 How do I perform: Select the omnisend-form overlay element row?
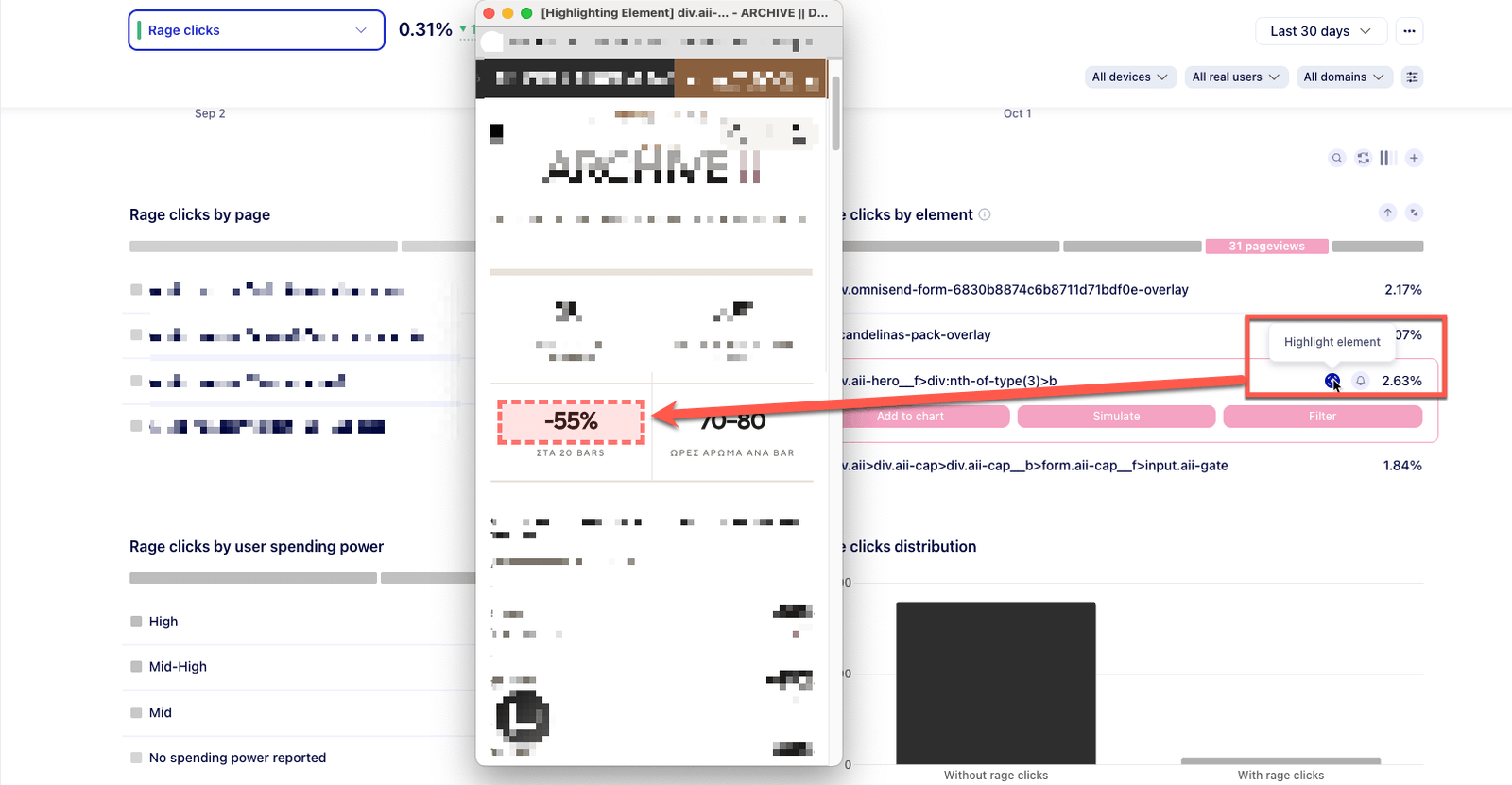pyautogui.click(x=1133, y=290)
